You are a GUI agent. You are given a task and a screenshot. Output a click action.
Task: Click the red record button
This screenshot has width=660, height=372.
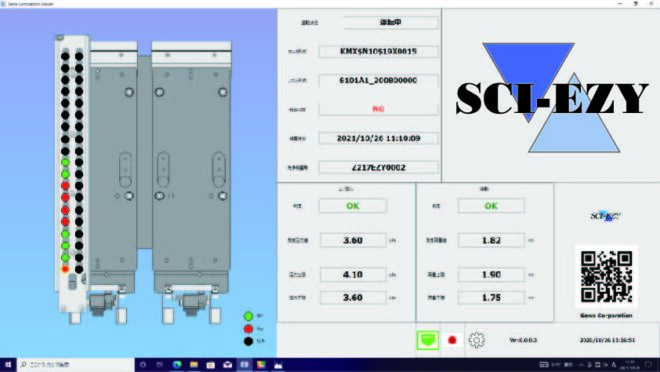(452, 340)
